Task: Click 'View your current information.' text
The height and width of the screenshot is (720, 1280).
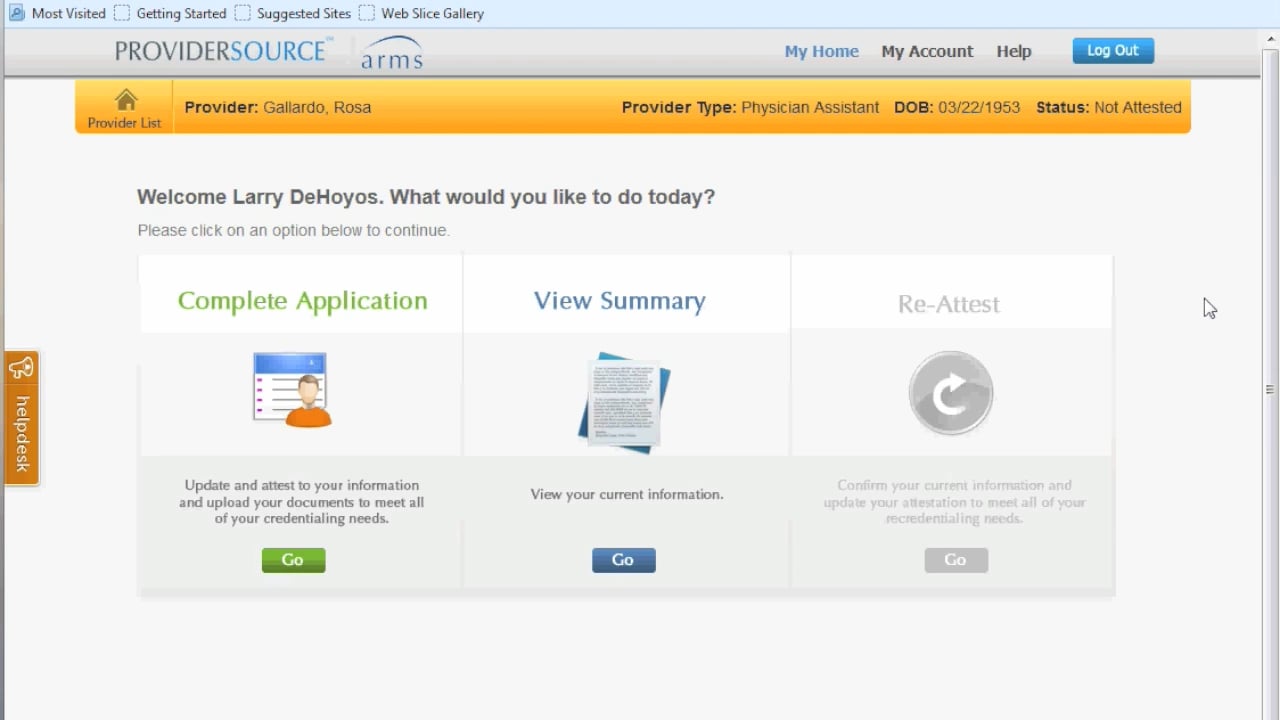Action: point(627,494)
